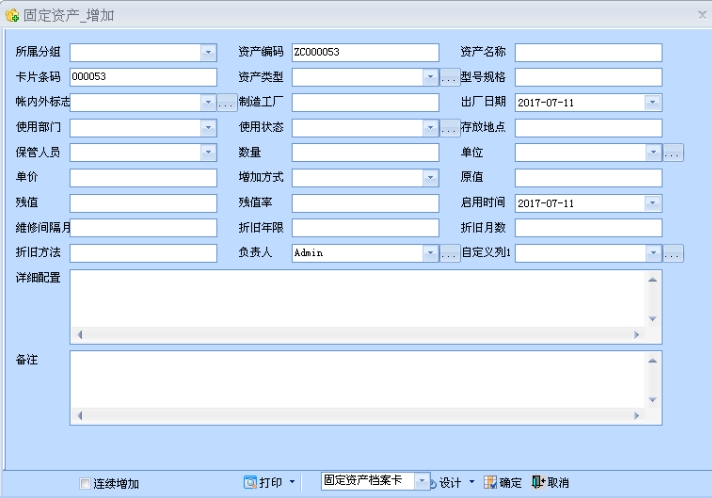Open the 增加方式 dropdown

[430, 178]
